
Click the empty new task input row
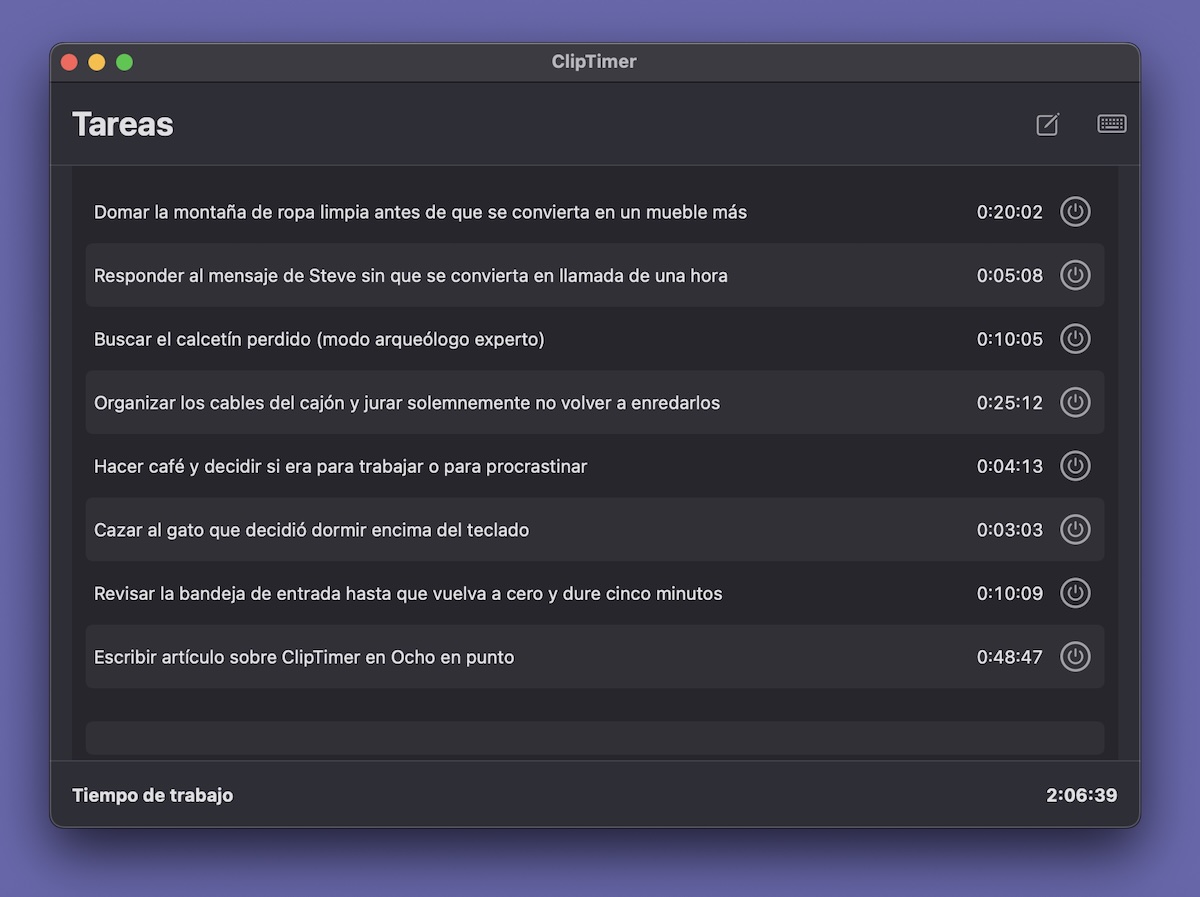coord(595,738)
